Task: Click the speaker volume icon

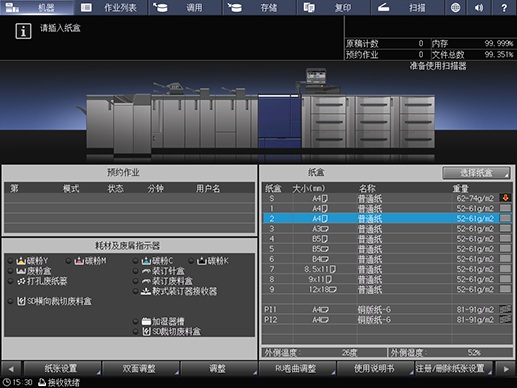Action: (479, 7)
